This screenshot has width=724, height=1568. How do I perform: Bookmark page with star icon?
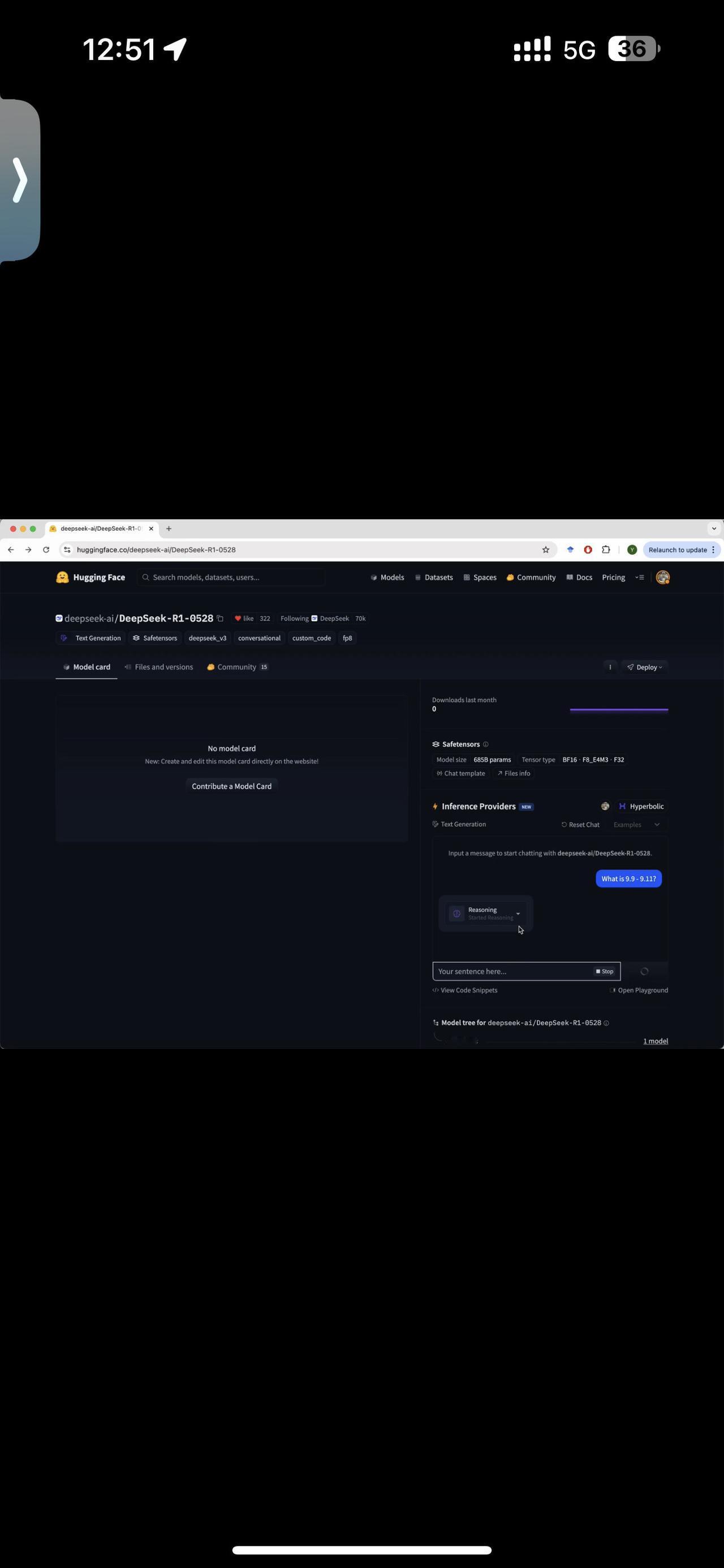[546, 549]
